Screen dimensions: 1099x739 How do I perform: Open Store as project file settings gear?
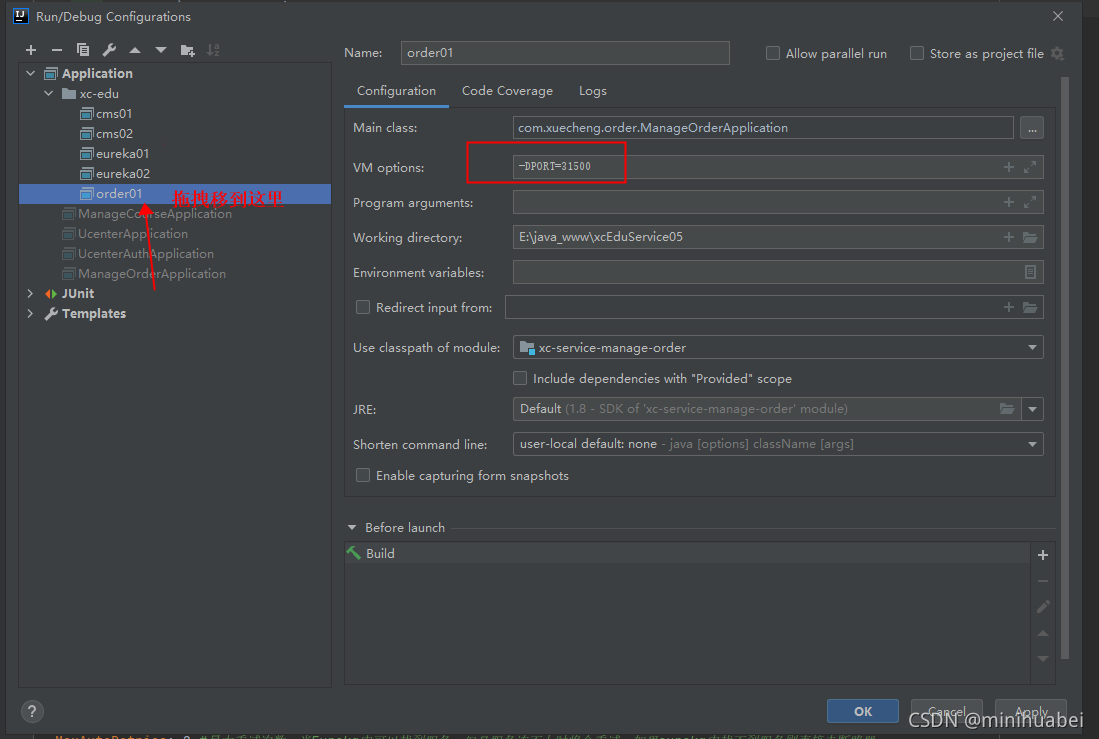pyautogui.click(x=1058, y=53)
